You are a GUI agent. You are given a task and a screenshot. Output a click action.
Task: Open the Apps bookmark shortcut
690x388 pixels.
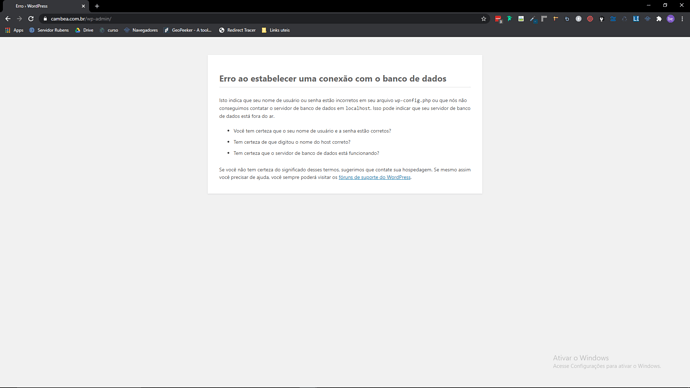click(15, 30)
